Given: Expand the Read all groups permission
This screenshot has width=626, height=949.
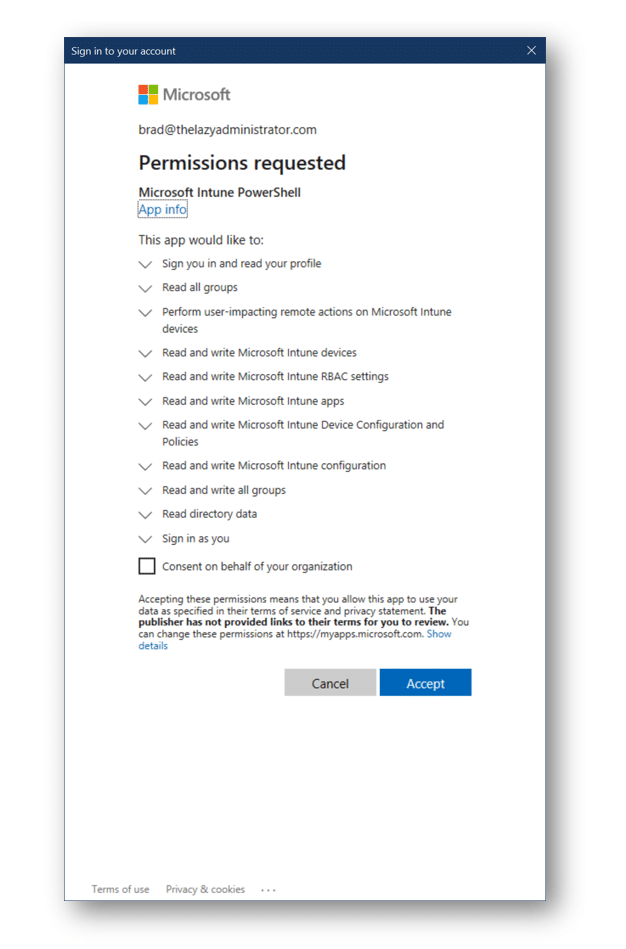Looking at the screenshot, I should click(x=145, y=289).
